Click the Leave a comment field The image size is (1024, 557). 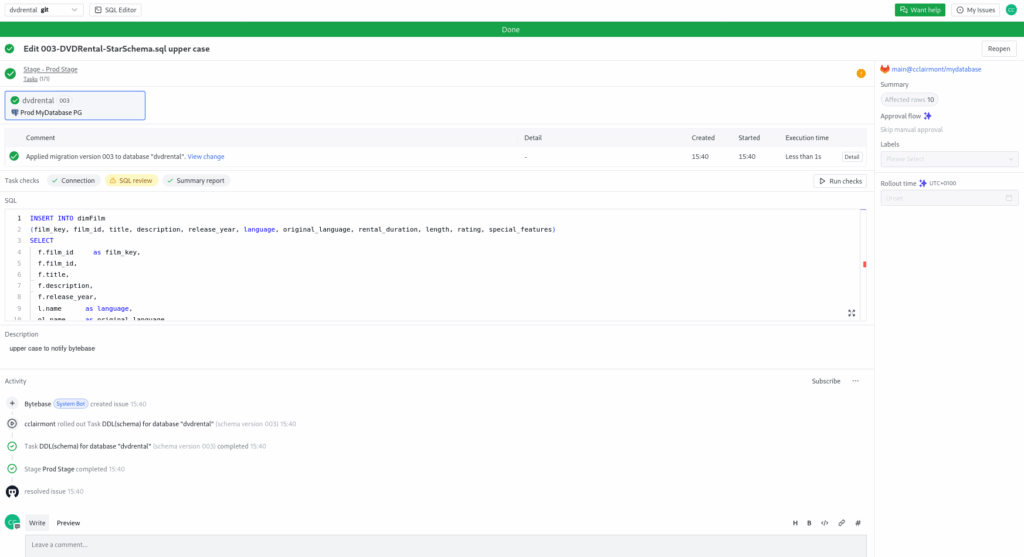point(446,545)
